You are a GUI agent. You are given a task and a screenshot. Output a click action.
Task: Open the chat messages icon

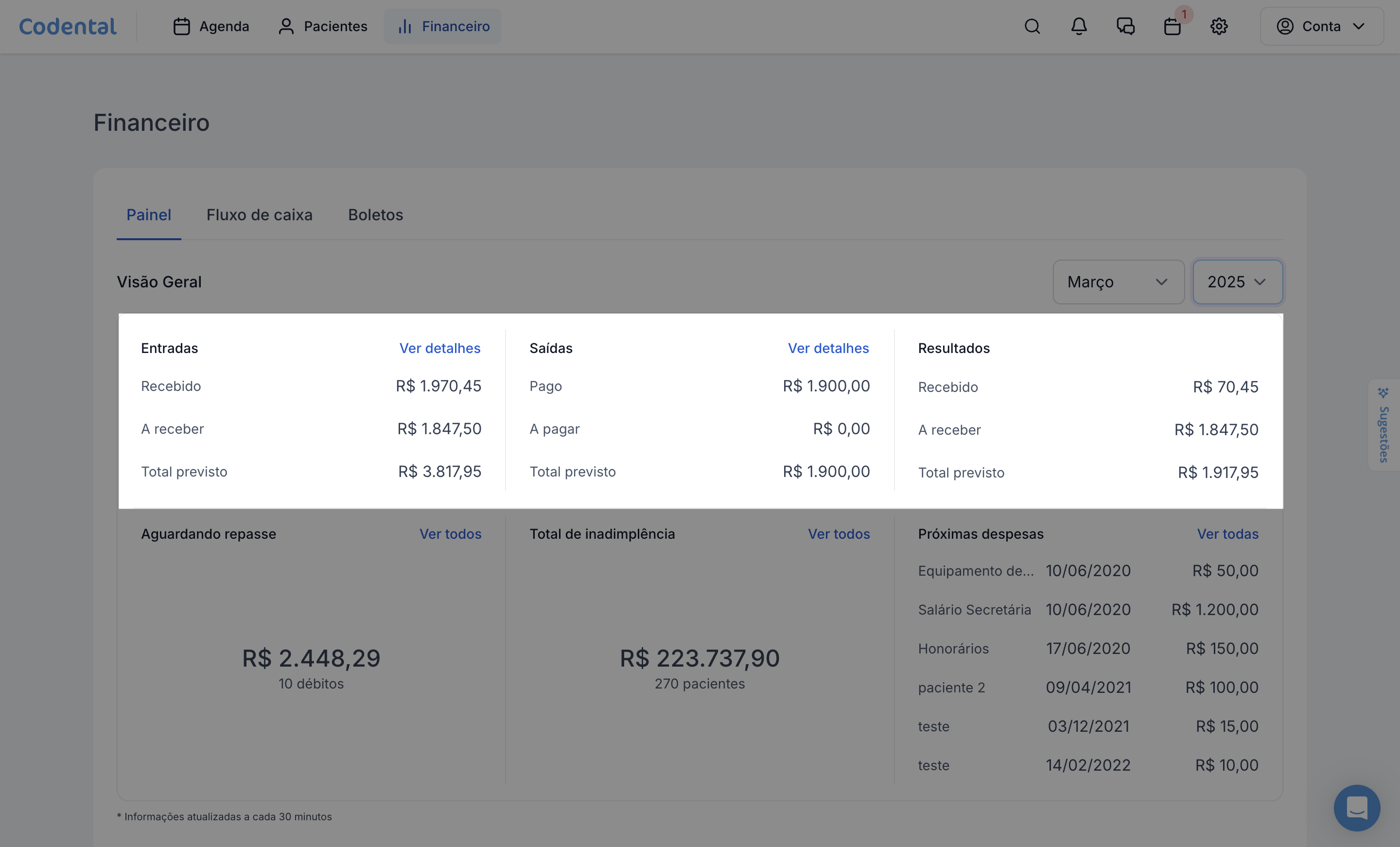[x=1125, y=26]
